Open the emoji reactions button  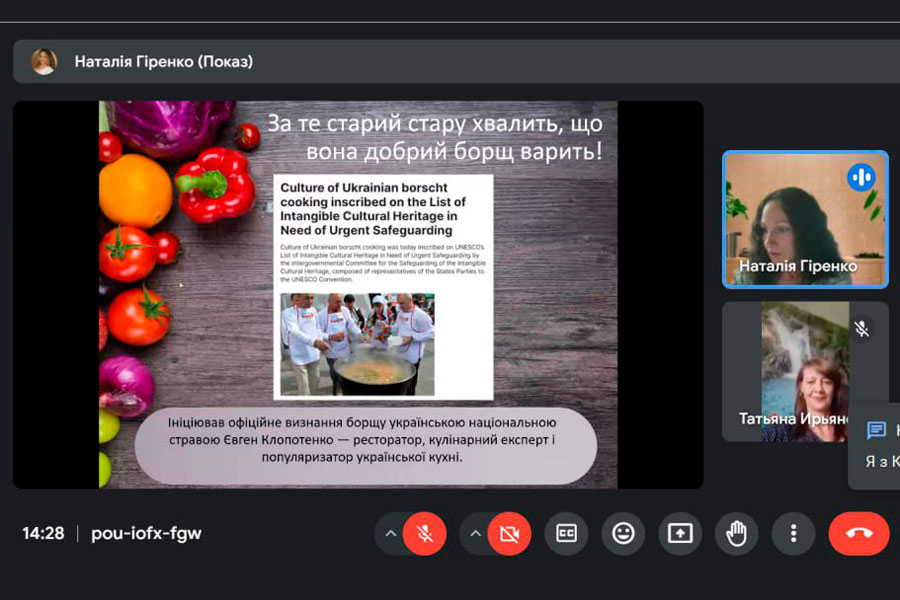point(623,533)
